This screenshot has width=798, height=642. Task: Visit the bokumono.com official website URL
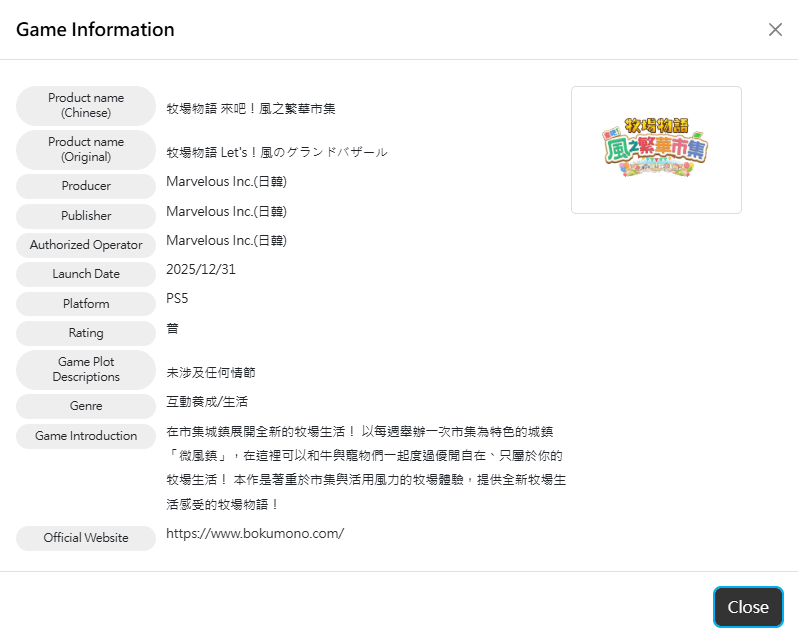pyautogui.click(x=255, y=534)
